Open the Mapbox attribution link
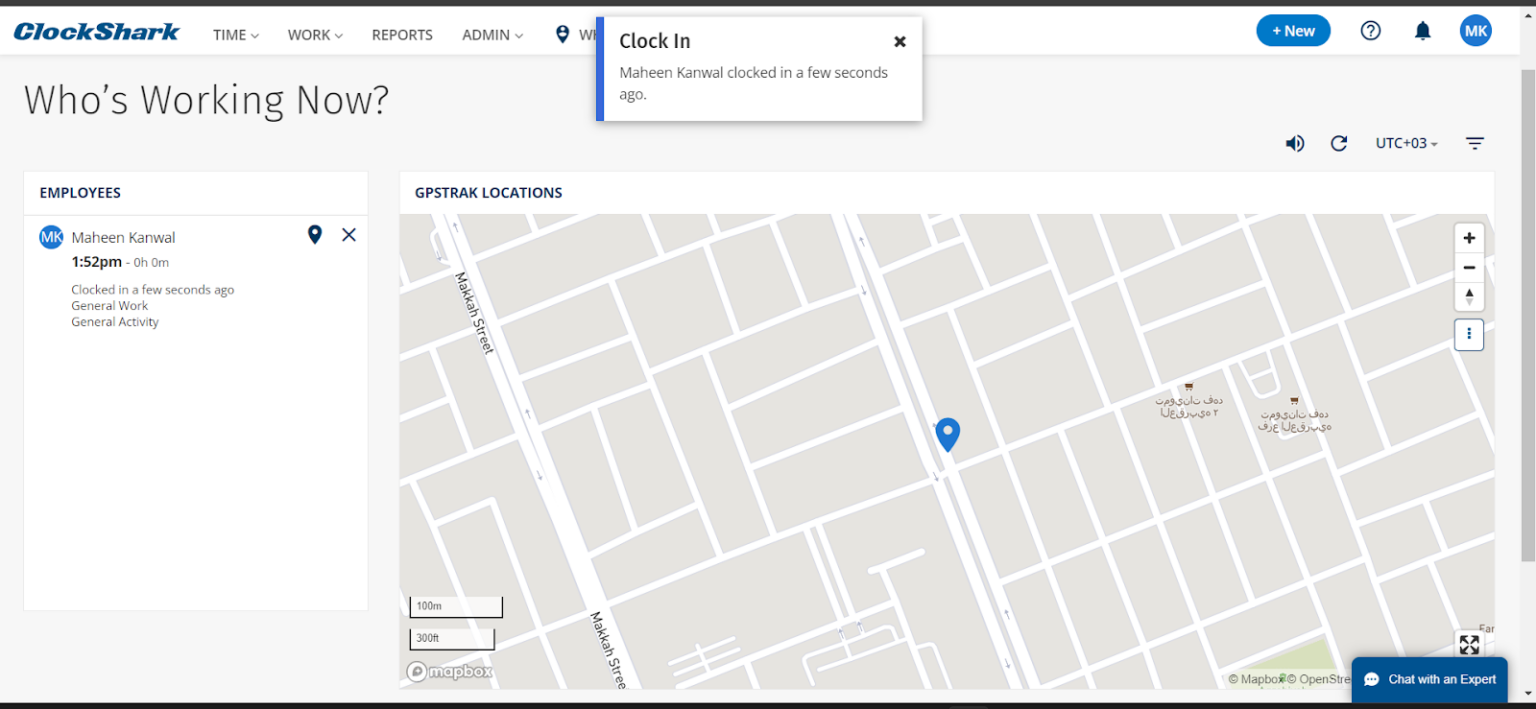Image resolution: width=1536 pixels, height=709 pixels. pyautogui.click(x=449, y=671)
